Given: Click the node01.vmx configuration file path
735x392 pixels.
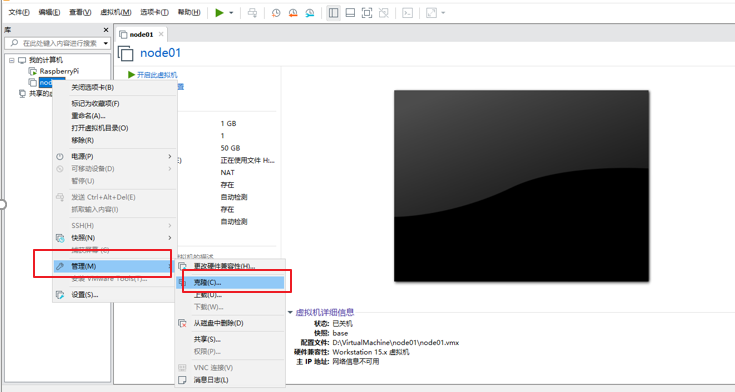Looking at the screenshot, I should coord(396,342).
